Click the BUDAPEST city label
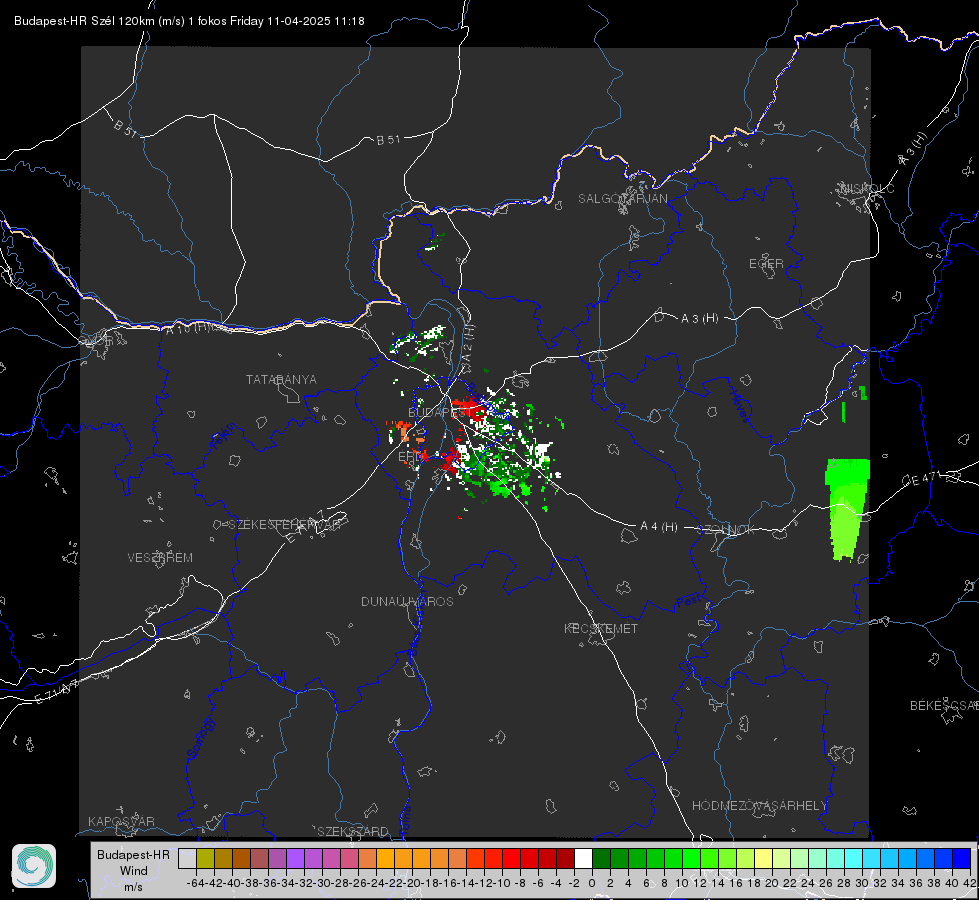Viewport: 979px width, 900px height. click(439, 412)
